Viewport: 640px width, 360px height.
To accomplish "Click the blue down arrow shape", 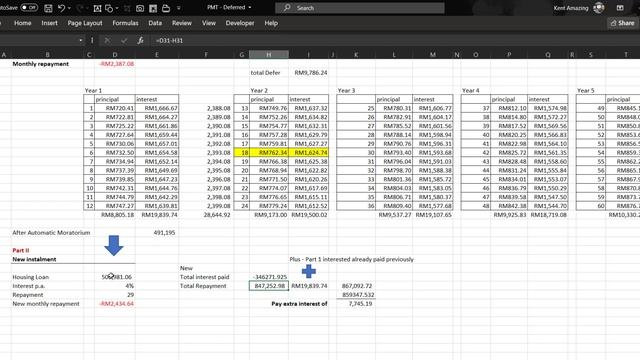I will [114, 245].
